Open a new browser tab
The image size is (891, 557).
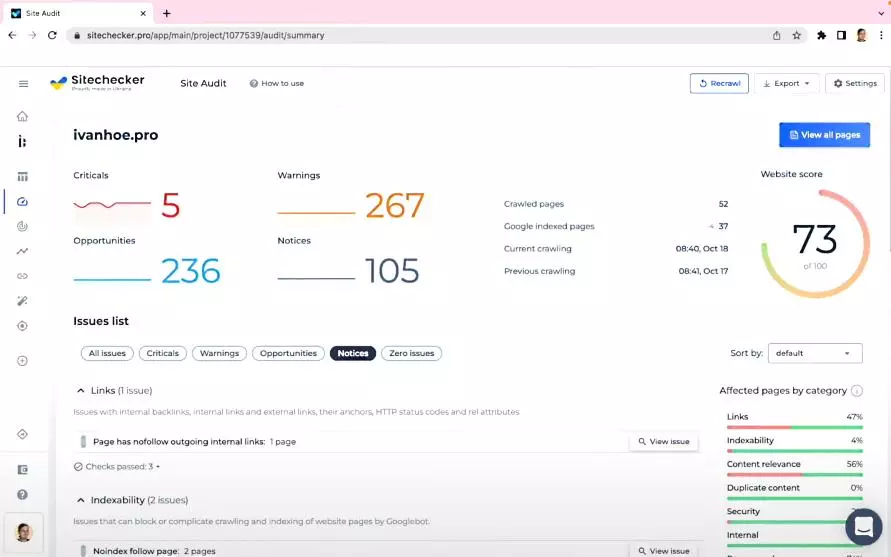(x=166, y=13)
